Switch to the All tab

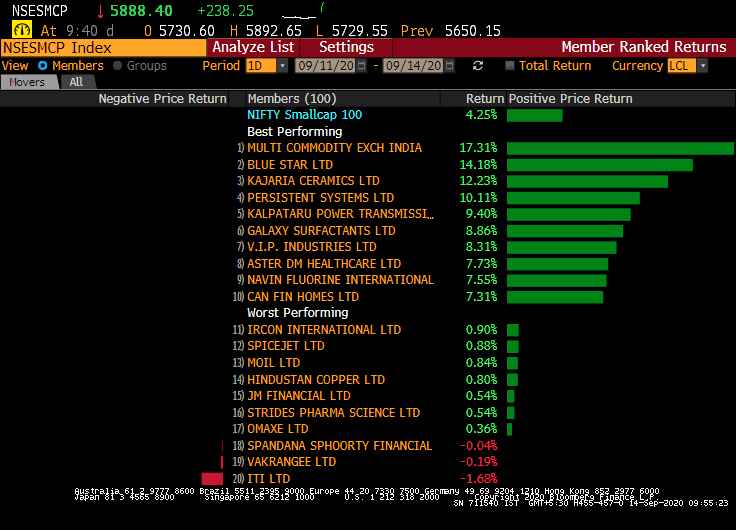pyautogui.click(x=76, y=82)
